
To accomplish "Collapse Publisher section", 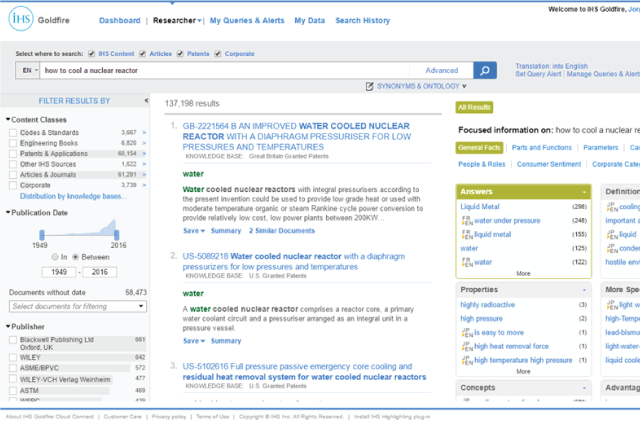I will [8, 326].
